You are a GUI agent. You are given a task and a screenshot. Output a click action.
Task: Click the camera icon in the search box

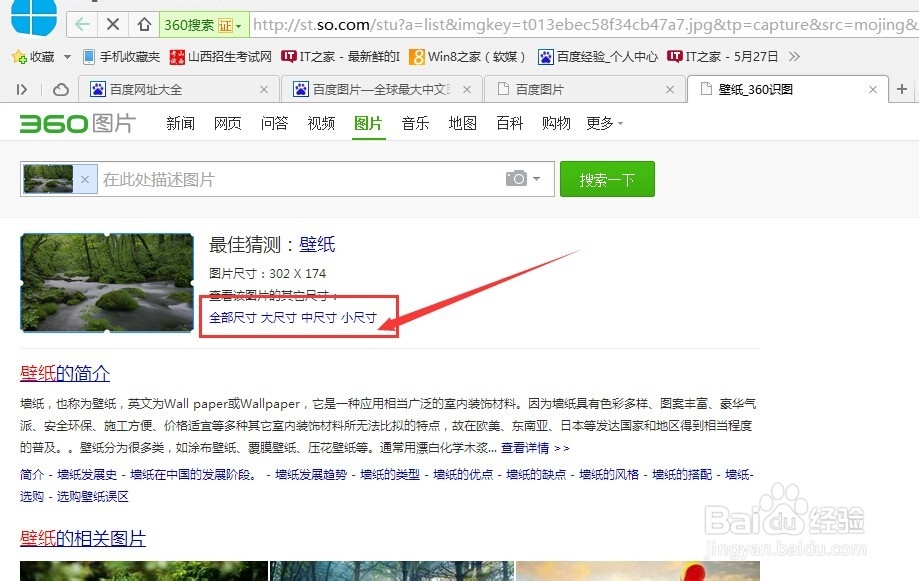coord(516,179)
